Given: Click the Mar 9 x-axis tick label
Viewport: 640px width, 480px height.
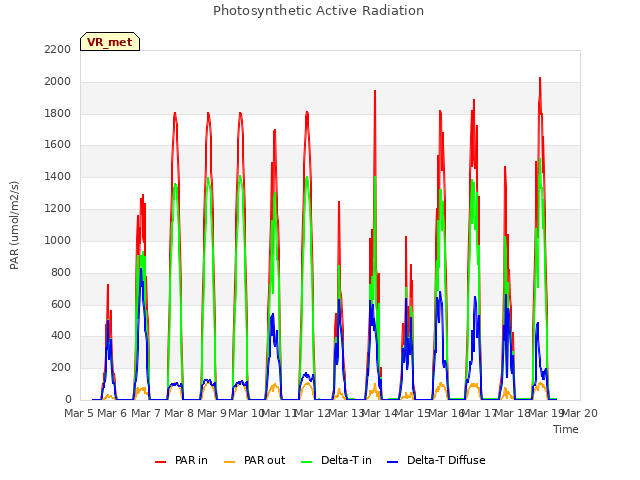Looking at the screenshot, I should (212, 413).
